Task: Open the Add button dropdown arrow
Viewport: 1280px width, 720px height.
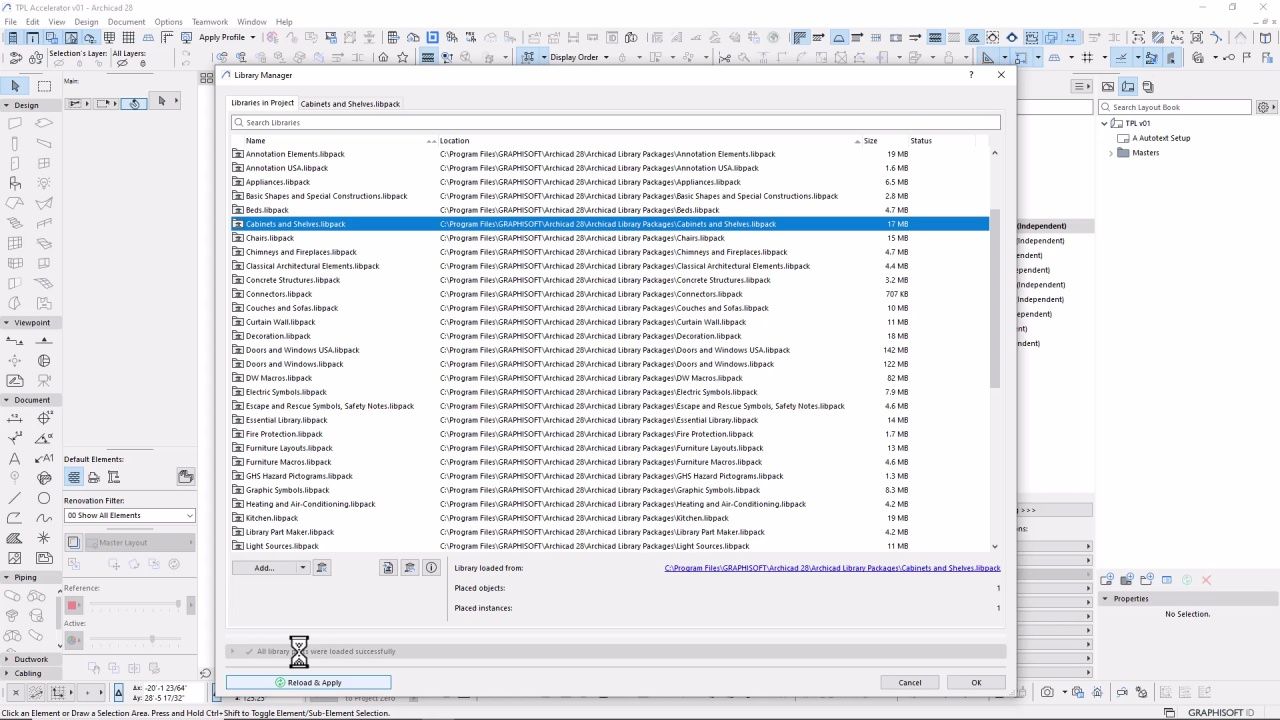Action: [302, 568]
